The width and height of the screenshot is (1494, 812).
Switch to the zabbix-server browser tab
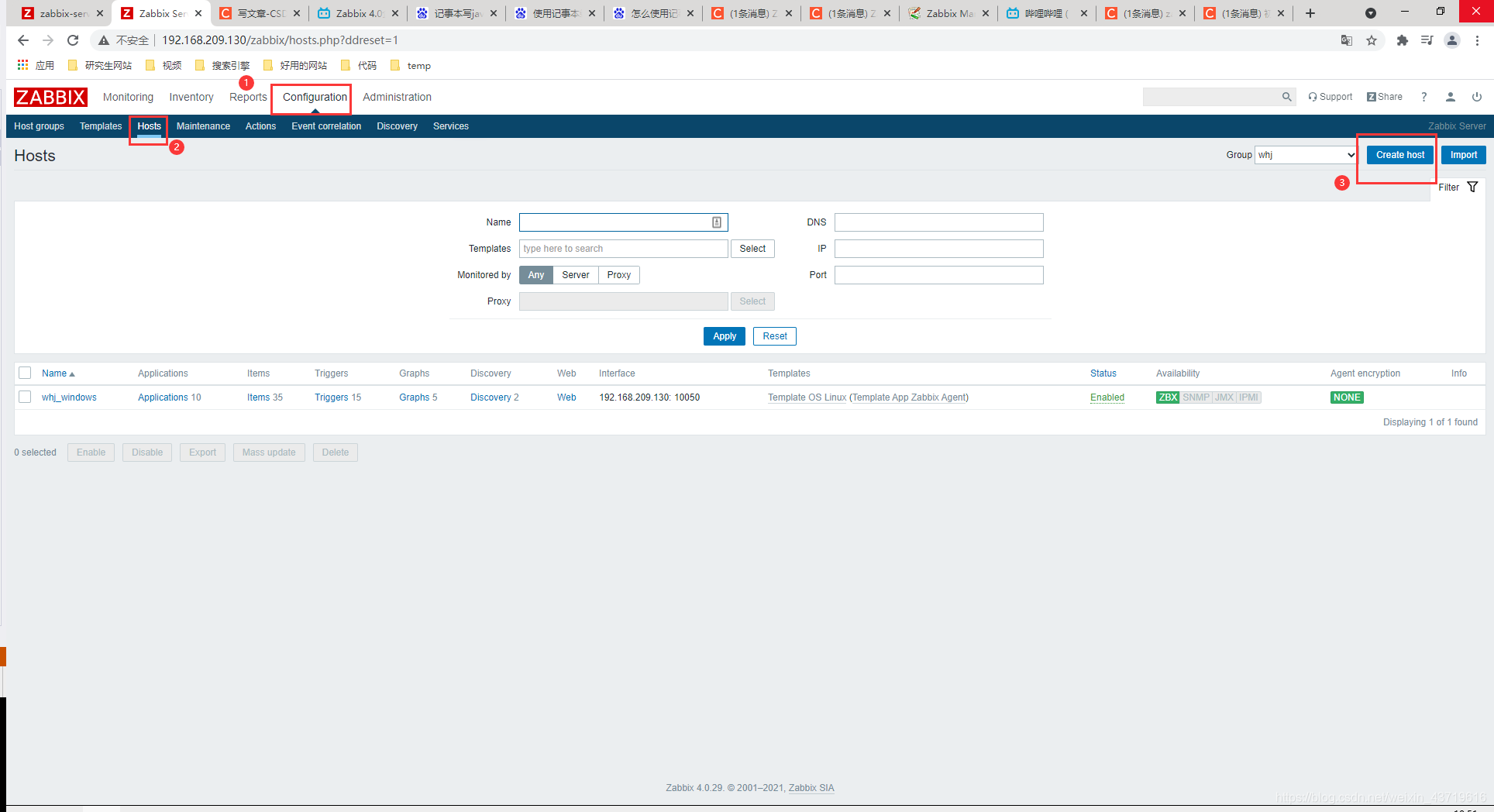click(x=62, y=13)
